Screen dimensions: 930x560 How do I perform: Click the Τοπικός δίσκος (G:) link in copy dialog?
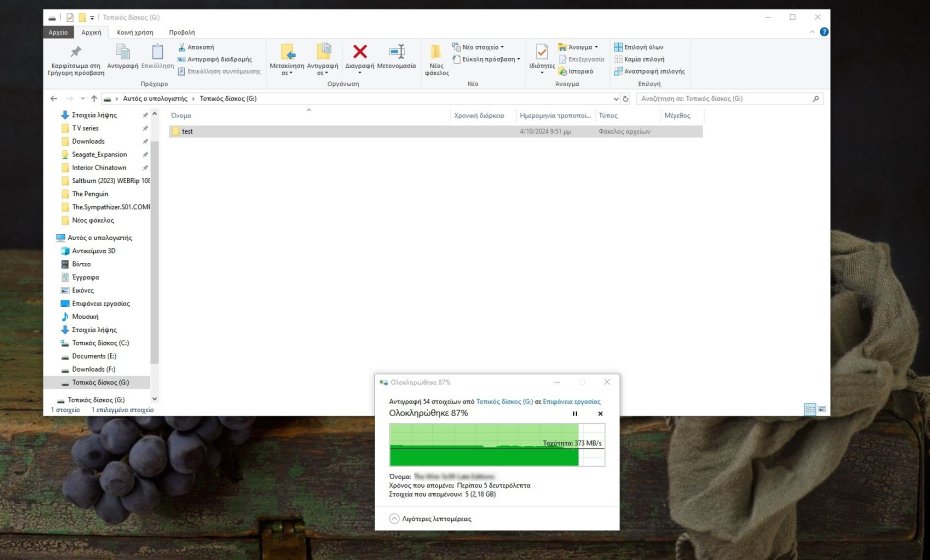point(505,402)
